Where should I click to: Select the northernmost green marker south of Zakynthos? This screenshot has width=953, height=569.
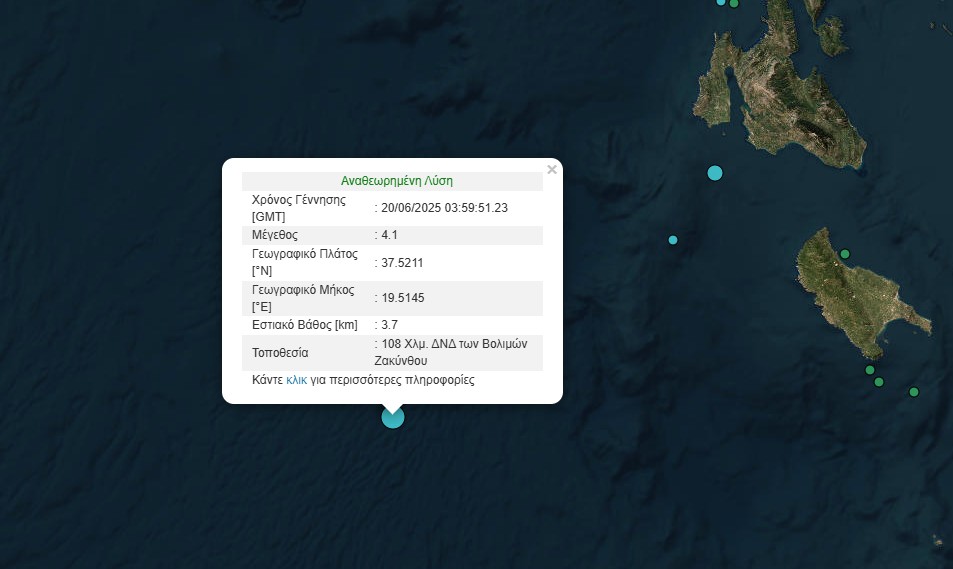870,370
